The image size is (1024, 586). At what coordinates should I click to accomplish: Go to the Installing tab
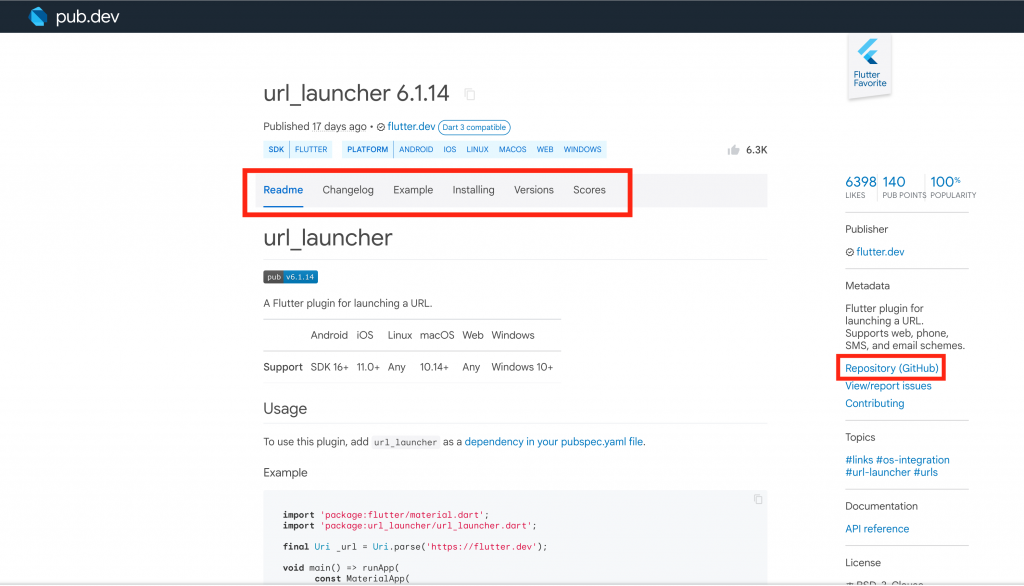point(473,190)
